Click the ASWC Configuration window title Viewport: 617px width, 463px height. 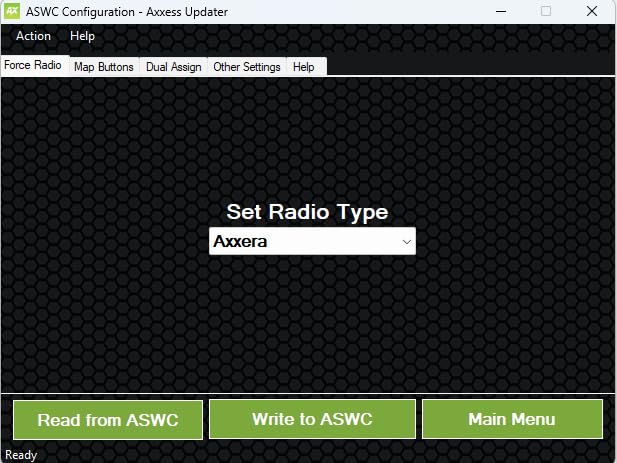(x=127, y=12)
